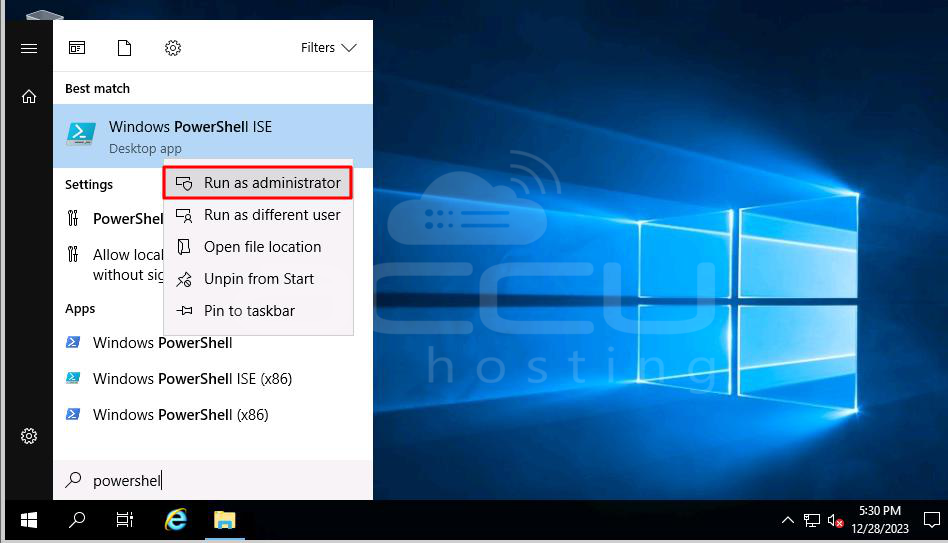Click the Best match heading
The height and width of the screenshot is (543, 948).
pos(97,88)
